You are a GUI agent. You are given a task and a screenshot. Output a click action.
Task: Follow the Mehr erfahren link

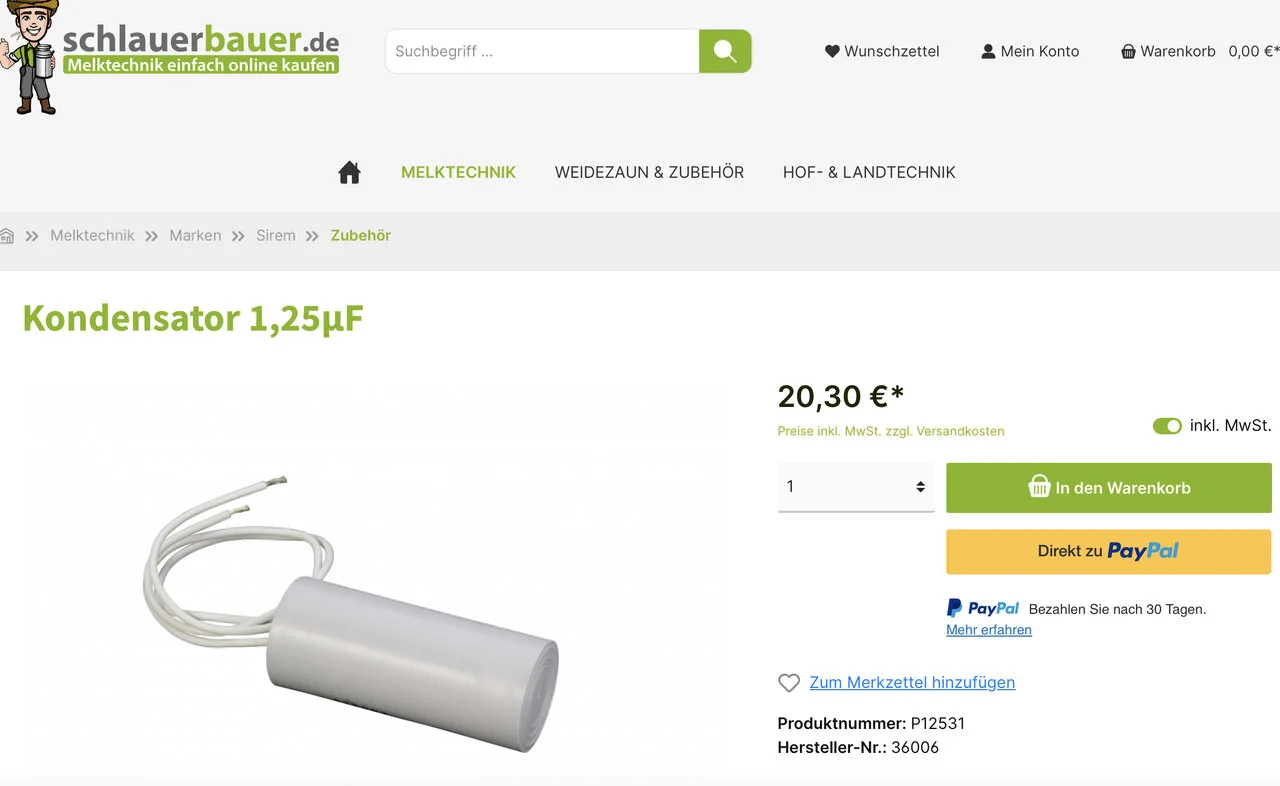pyautogui.click(x=989, y=630)
